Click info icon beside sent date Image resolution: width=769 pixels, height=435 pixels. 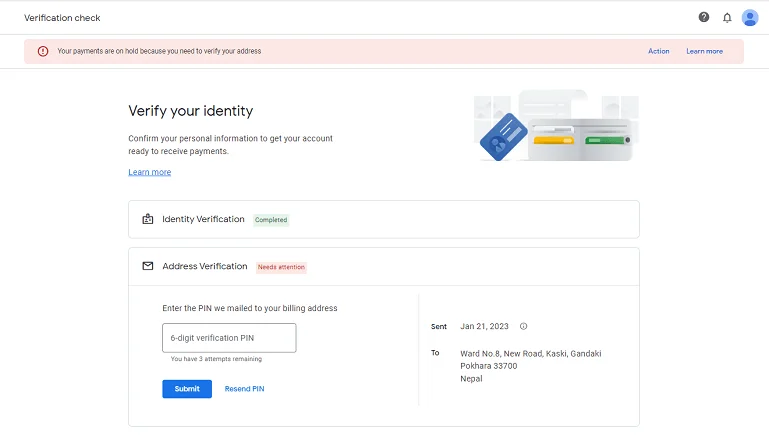523,326
